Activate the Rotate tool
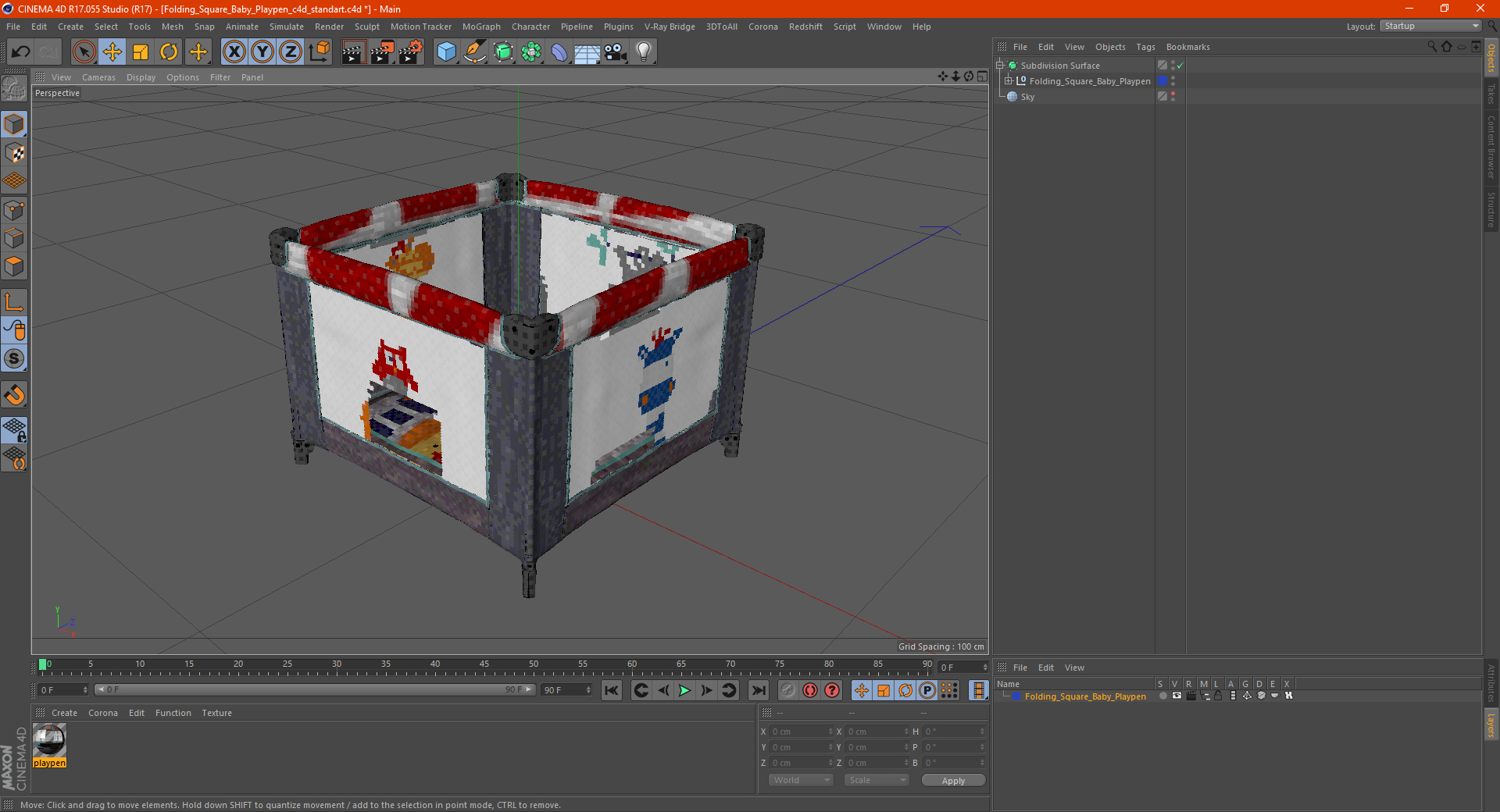 pos(169,52)
